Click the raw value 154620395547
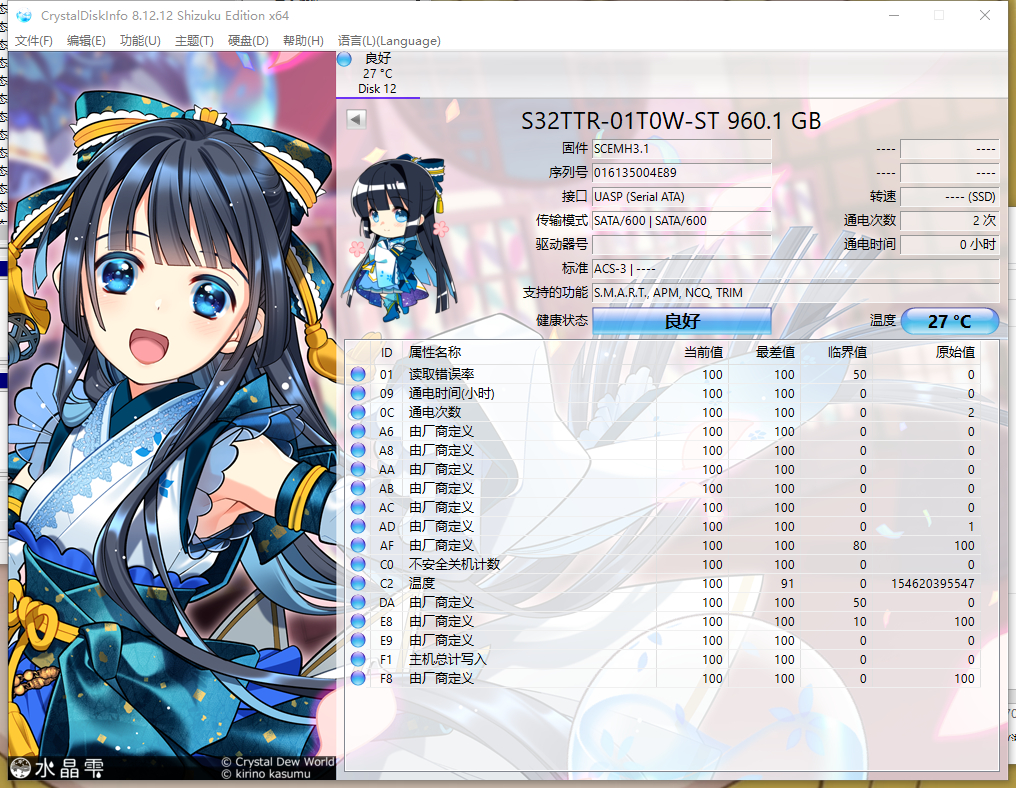The image size is (1016, 788). point(932,583)
